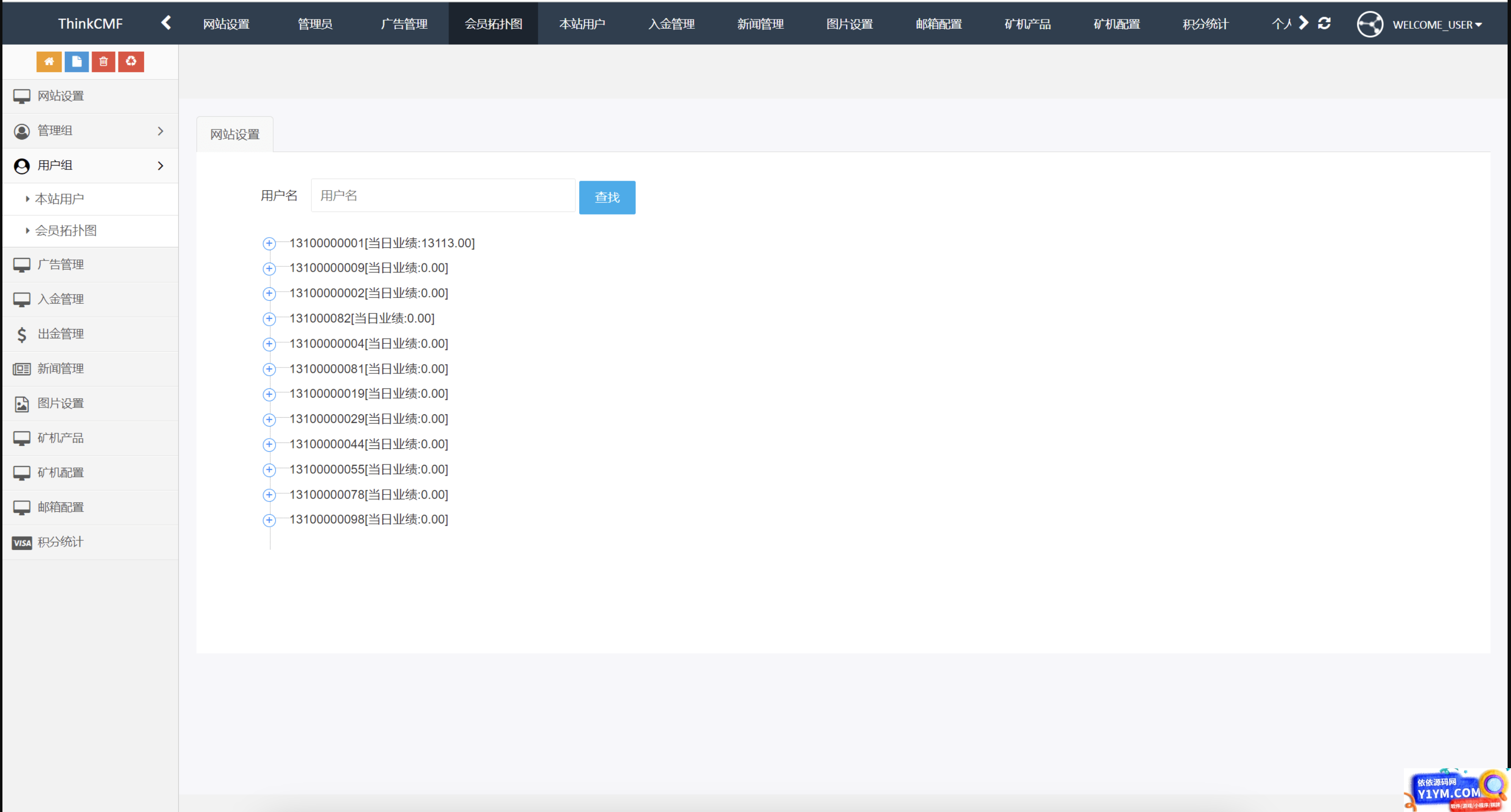Screen dimensions: 1511x812
Task: Expand tree node 13100000081
Action: point(269,369)
